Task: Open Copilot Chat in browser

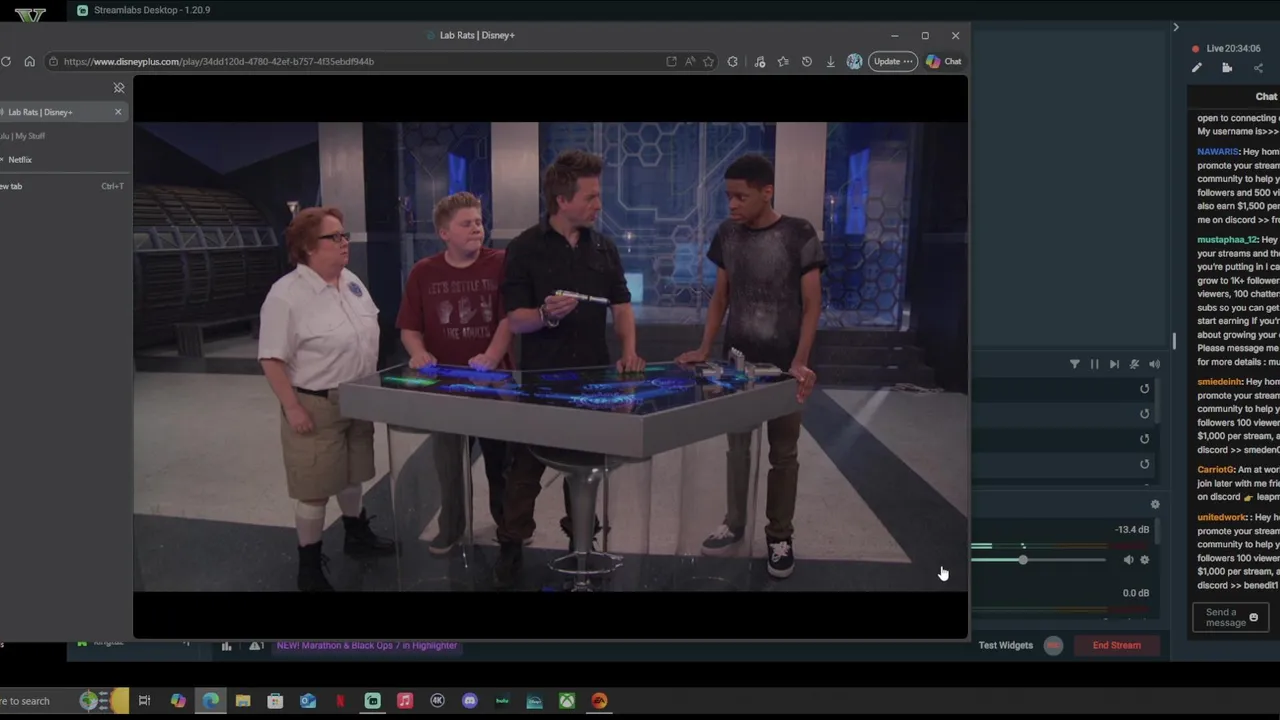Action: [x=943, y=61]
